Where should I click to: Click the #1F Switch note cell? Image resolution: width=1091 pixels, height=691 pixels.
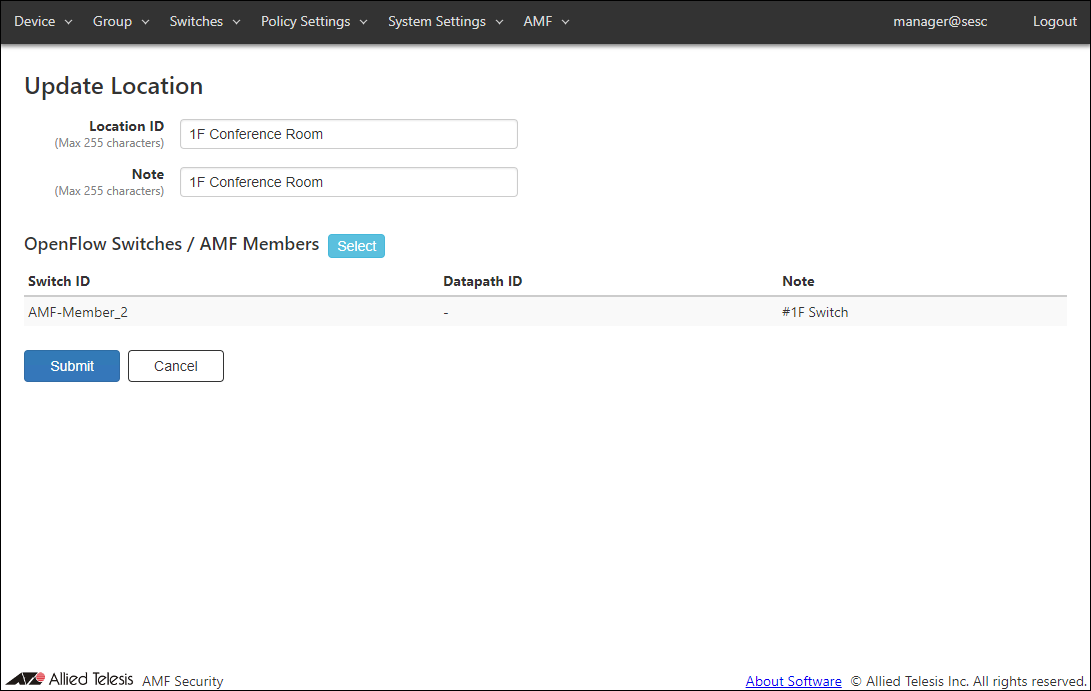click(815, 312)
